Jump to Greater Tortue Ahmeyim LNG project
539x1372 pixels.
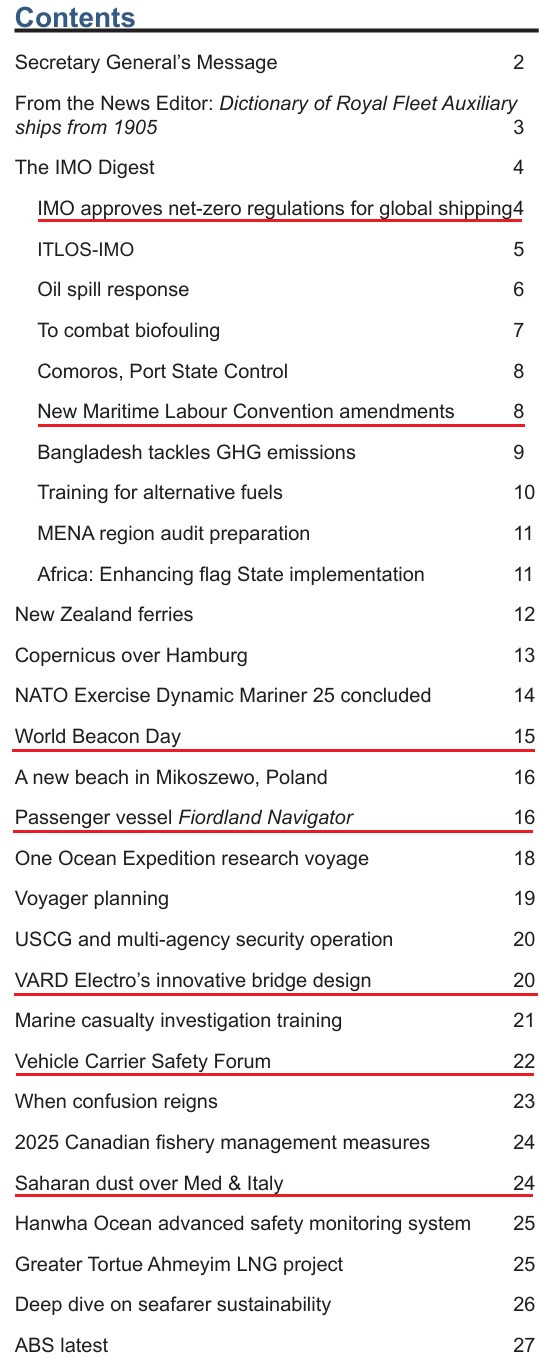coord(179,1264)
